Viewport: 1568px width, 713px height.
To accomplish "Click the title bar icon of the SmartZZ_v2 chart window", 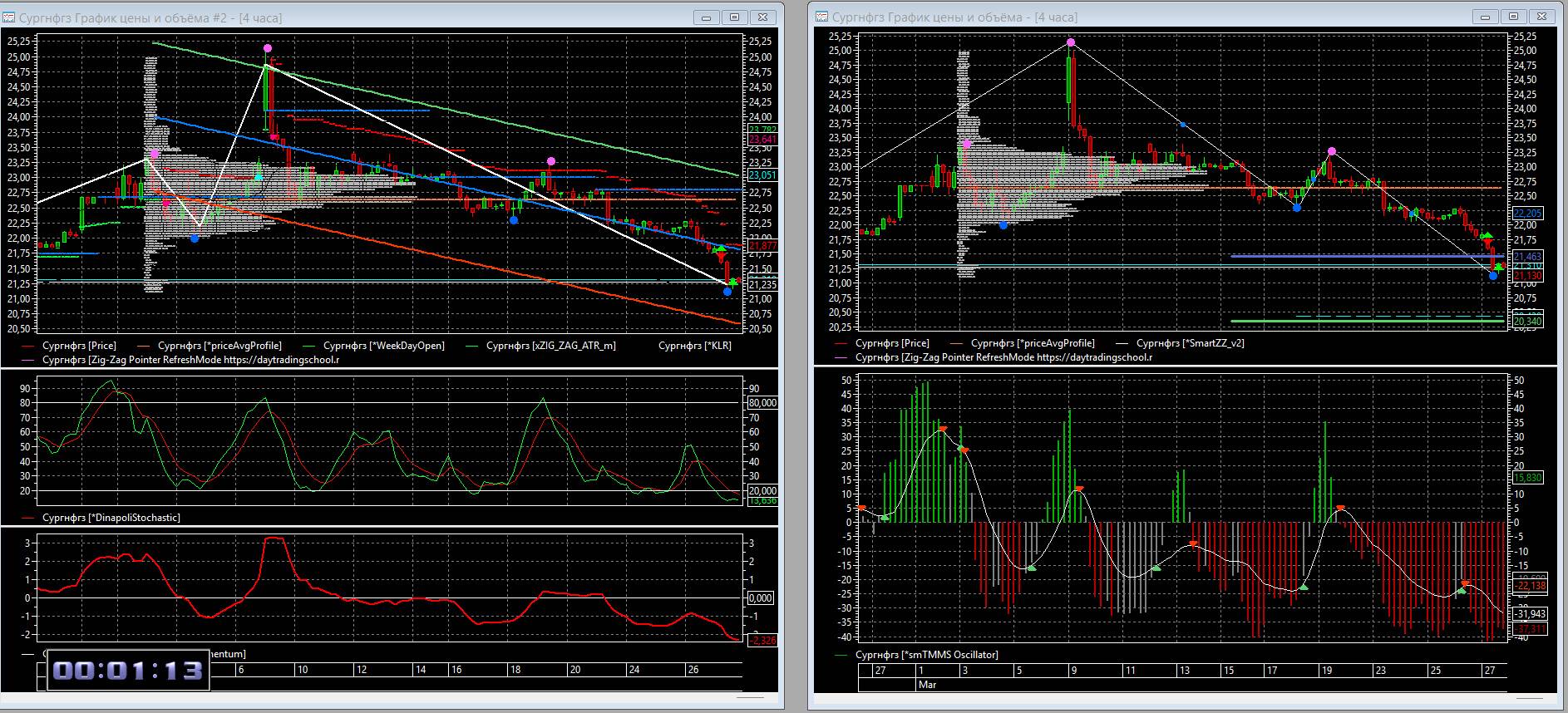I will [821, 17].
